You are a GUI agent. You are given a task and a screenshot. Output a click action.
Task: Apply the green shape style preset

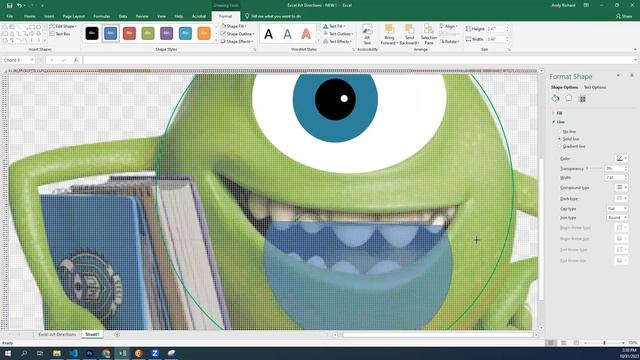(148, 33)
